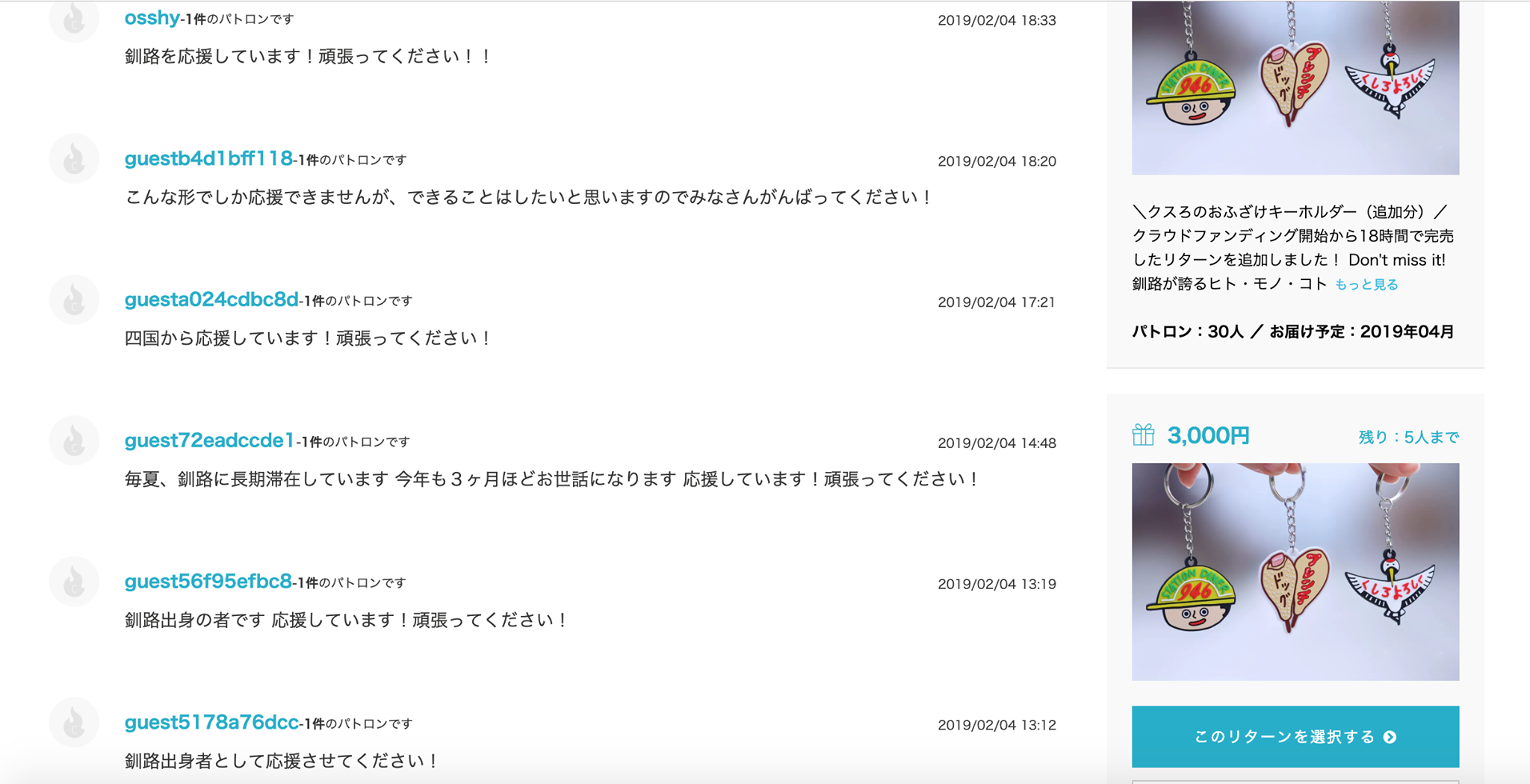Viewport: 1530px width, 784px height.
Task: Click guest72eadccde1's flame avatar icon
Action: pyautogui.click(x=74, y=441)
